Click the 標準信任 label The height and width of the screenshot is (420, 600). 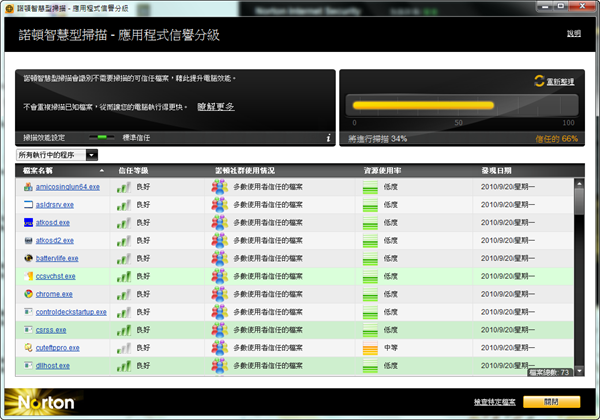click(x=136, y=138)
